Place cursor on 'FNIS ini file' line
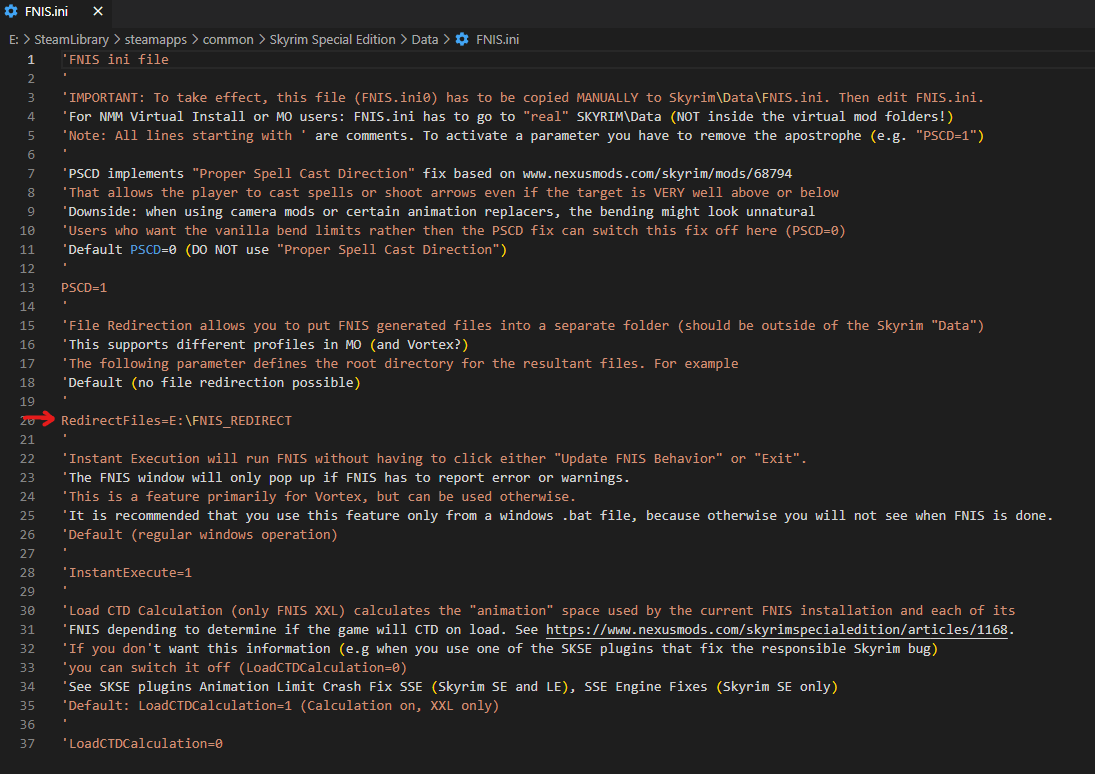This screenshot has height=774, width=1095. point(115,59)
